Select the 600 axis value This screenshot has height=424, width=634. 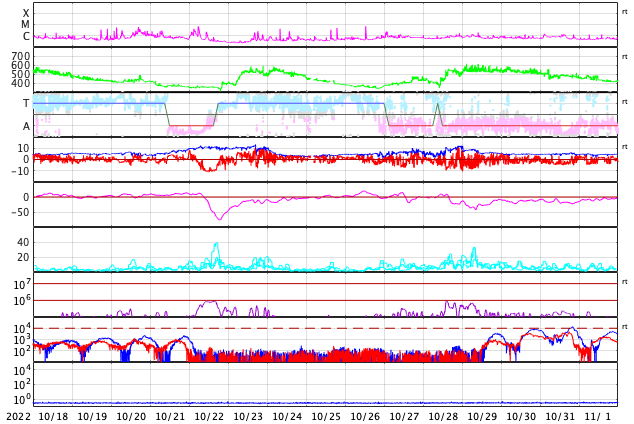pyautogui.click(x=21, y=65)
